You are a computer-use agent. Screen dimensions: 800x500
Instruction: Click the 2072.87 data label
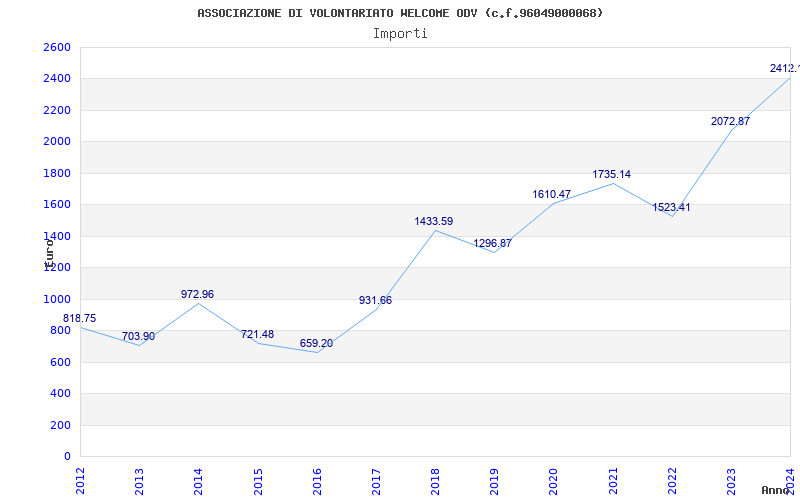pos(731,121)
